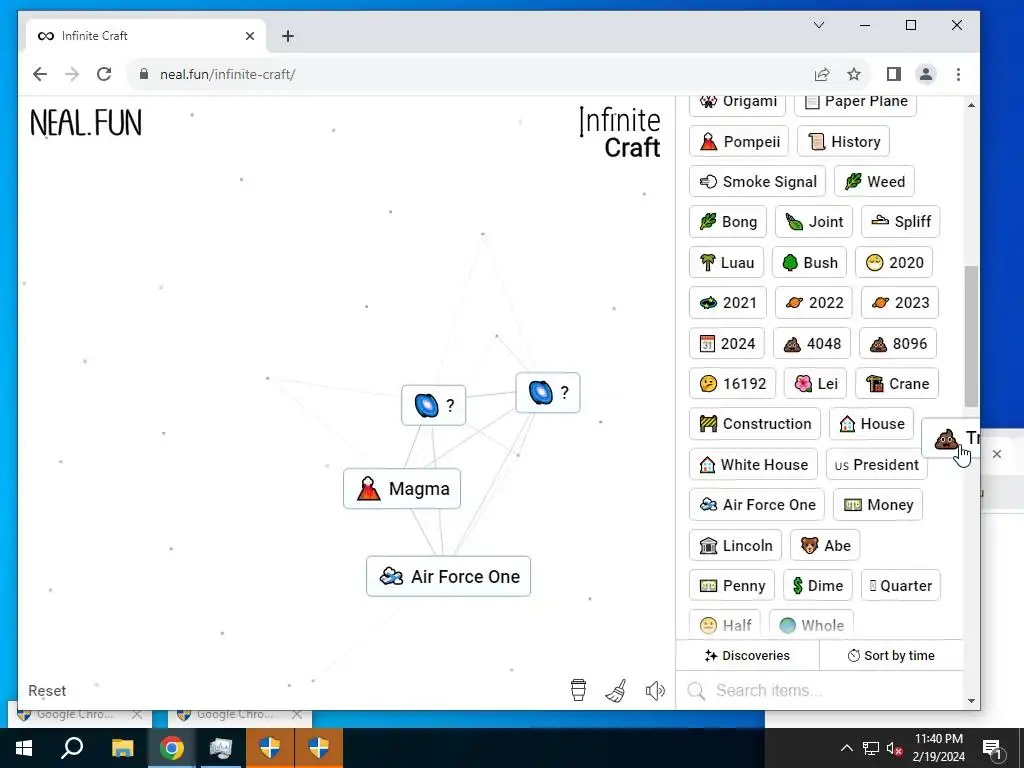Image resolution: width=1024 pixels, height=768 pixels.
Task: Click the sidebar vertical scrollbar thumb
Action: pos(971,336)
